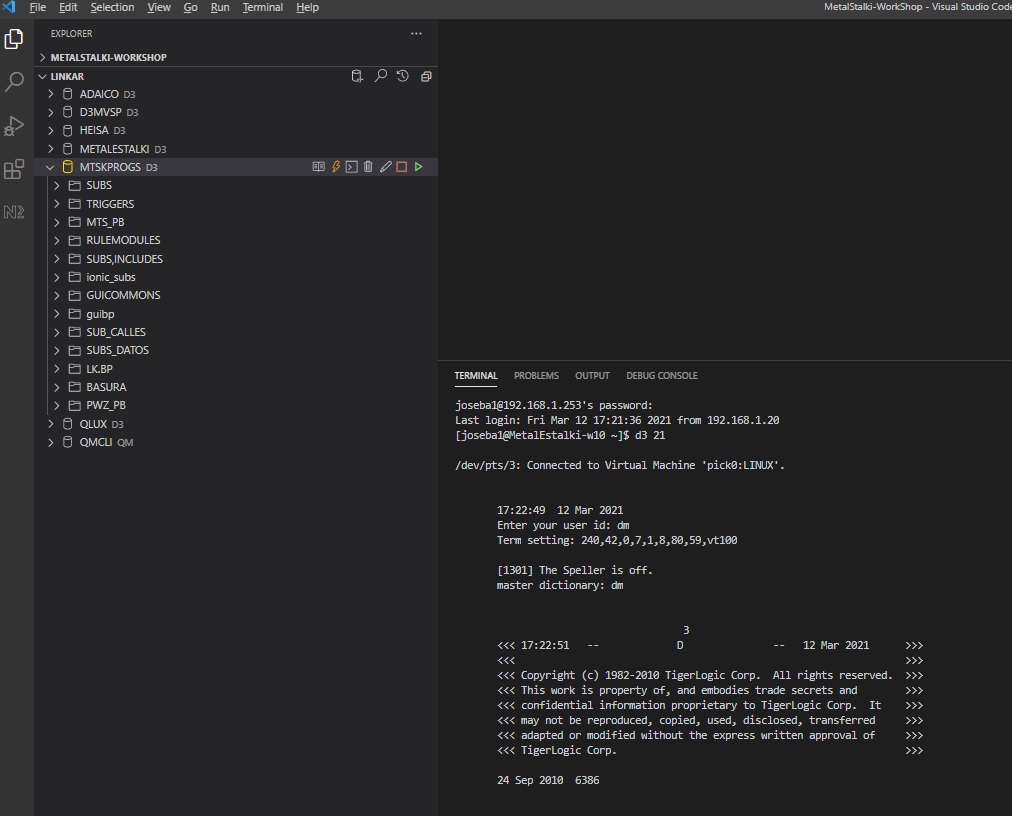
Task: Switch to the TERMINAL panel tab
Action: [476, 376]
